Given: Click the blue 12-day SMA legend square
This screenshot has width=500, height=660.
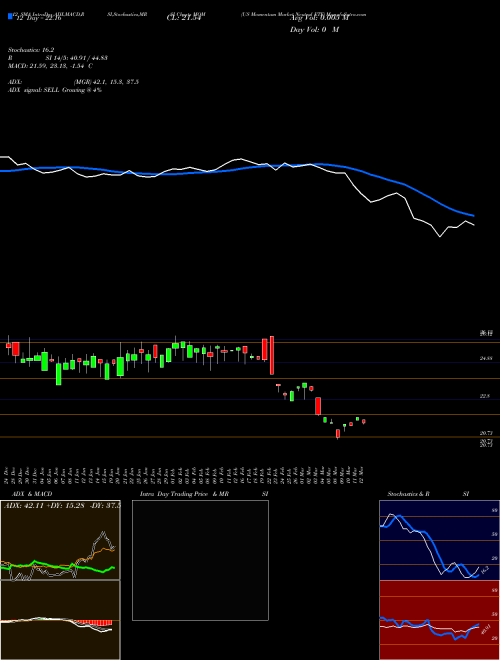Looking at the screenshot, I should click(x=10, y=16).
